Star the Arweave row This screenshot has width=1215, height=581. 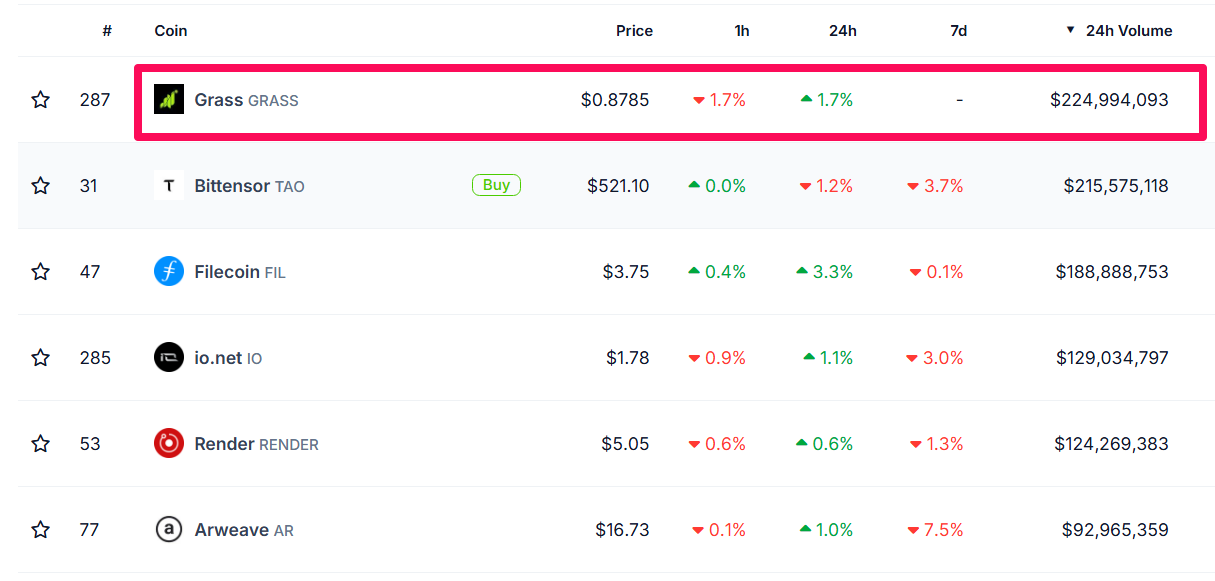[x=40, y=529]
